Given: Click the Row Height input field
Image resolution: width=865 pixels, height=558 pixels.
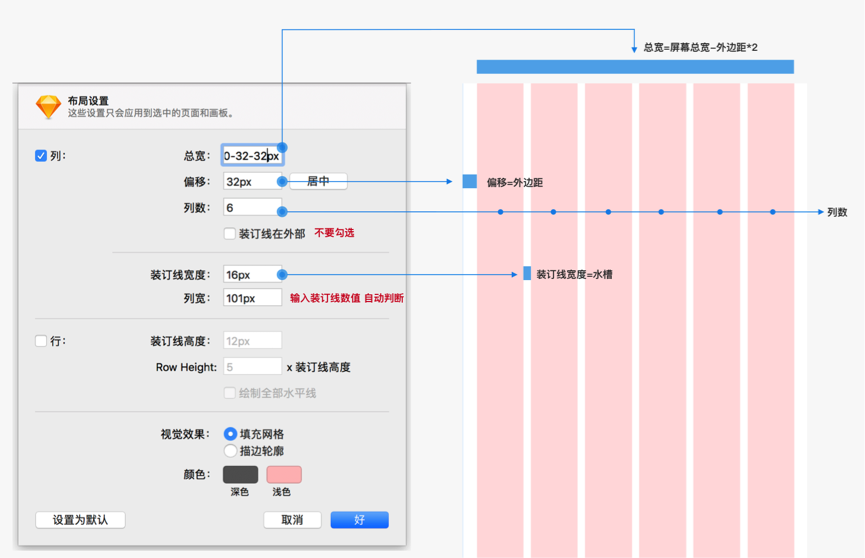Looking at the screenshot, I should (x=253, y=367).
